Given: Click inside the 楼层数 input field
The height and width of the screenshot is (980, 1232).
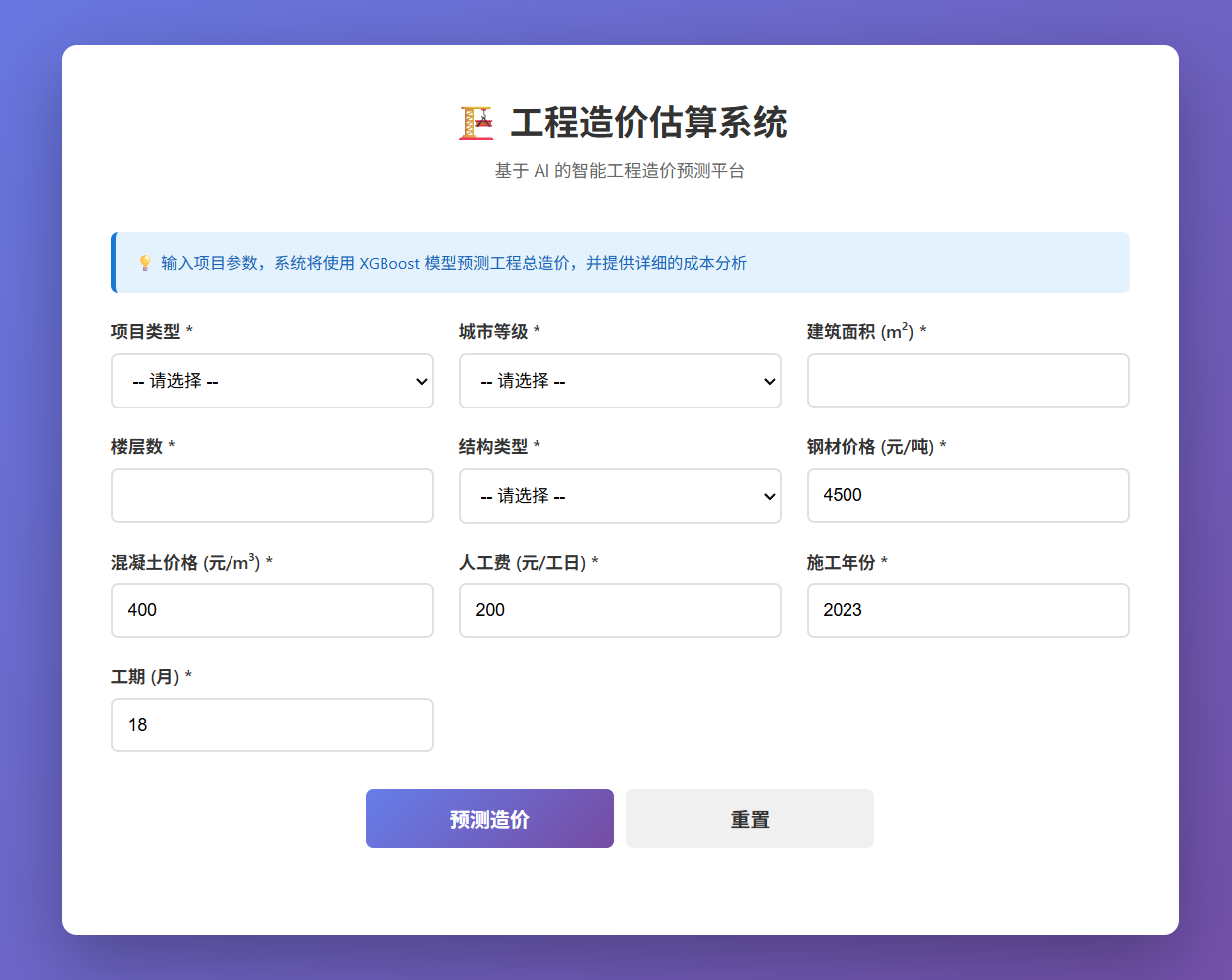Looking at the screenshot, I should 272,496.
